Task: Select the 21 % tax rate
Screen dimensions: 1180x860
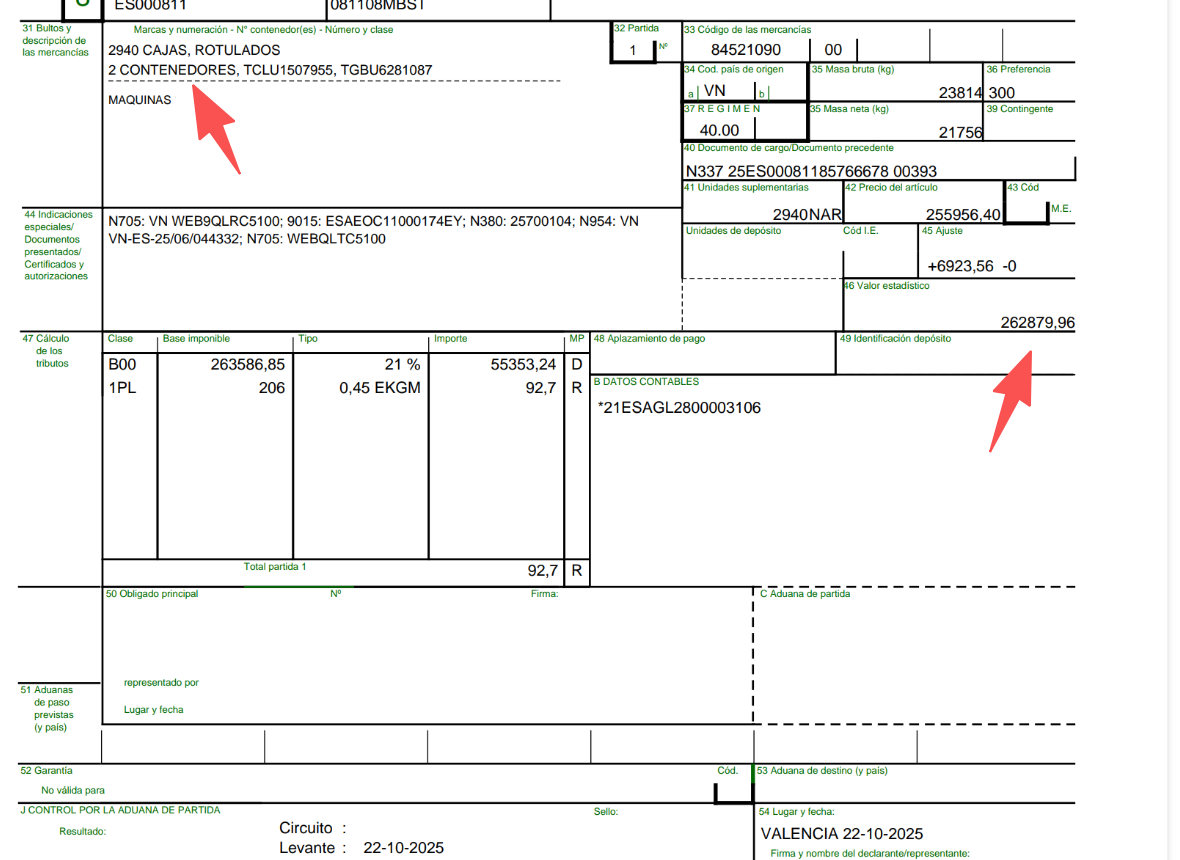Action: click(402, 365)
